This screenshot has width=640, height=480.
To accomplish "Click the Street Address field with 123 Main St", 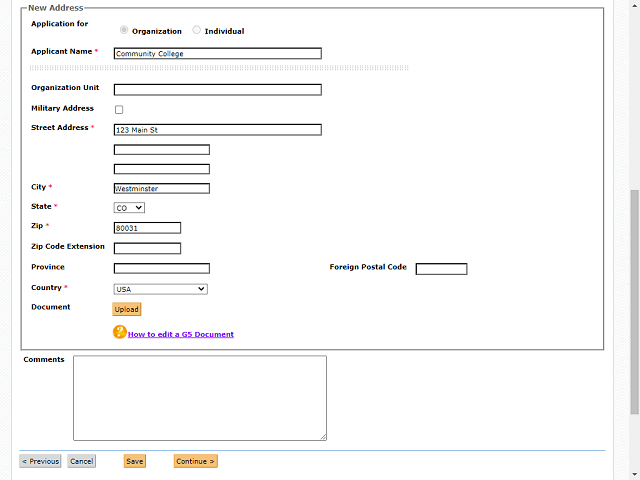I will (218, 130).
